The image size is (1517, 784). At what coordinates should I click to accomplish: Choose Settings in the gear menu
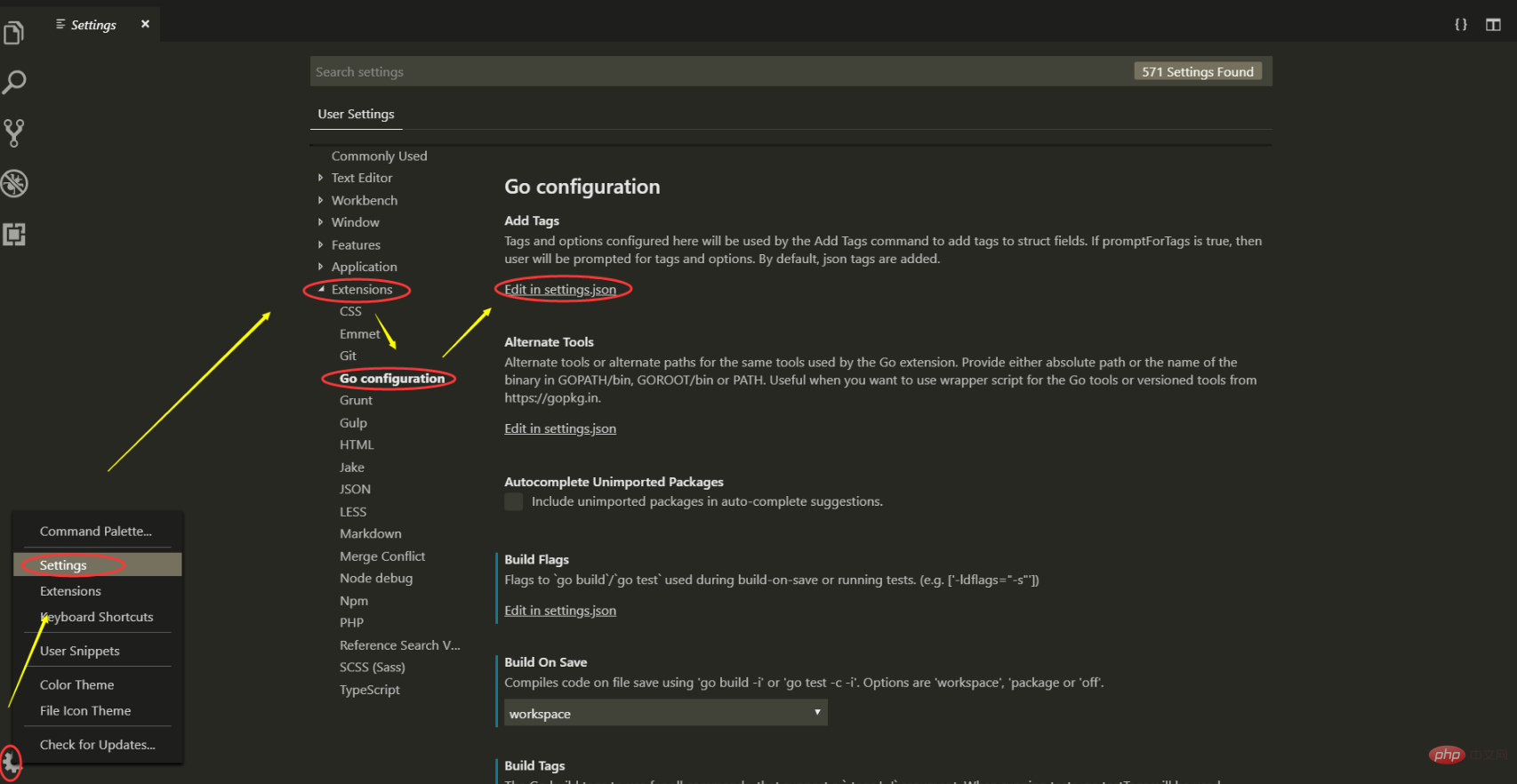[97, 564]
